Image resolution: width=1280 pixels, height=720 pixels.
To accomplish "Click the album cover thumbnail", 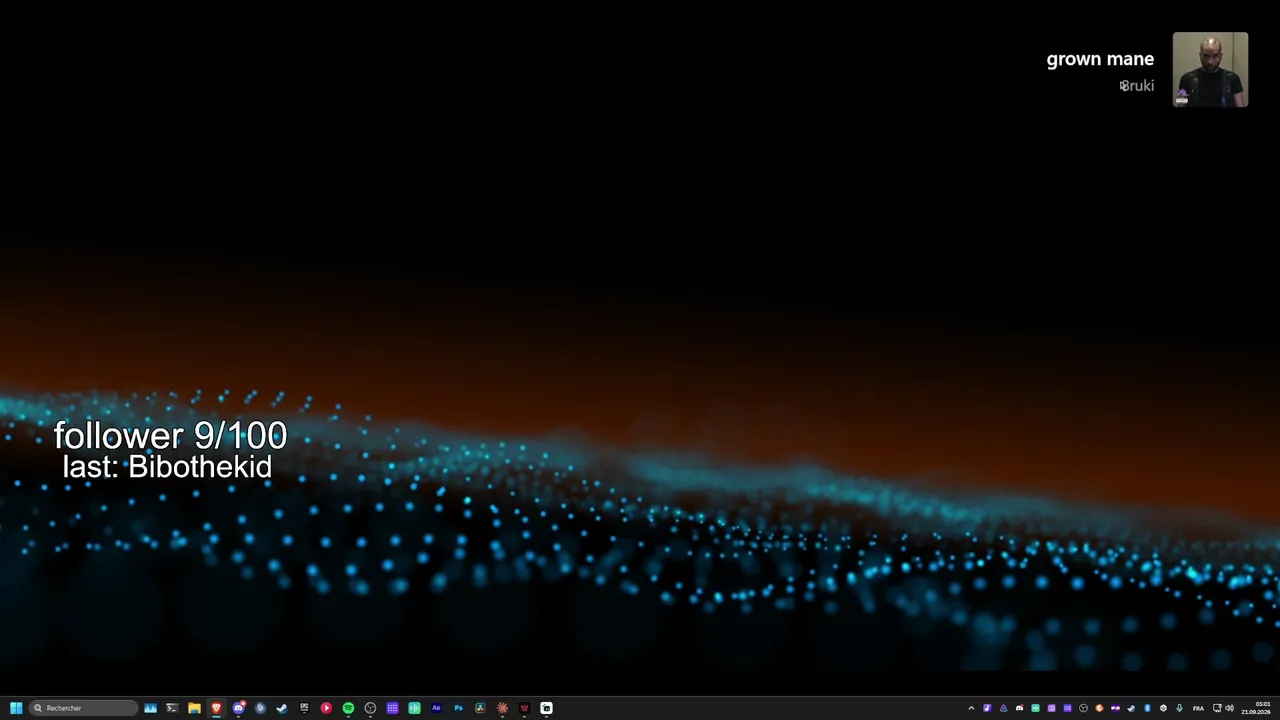I will click(1210, 69).
